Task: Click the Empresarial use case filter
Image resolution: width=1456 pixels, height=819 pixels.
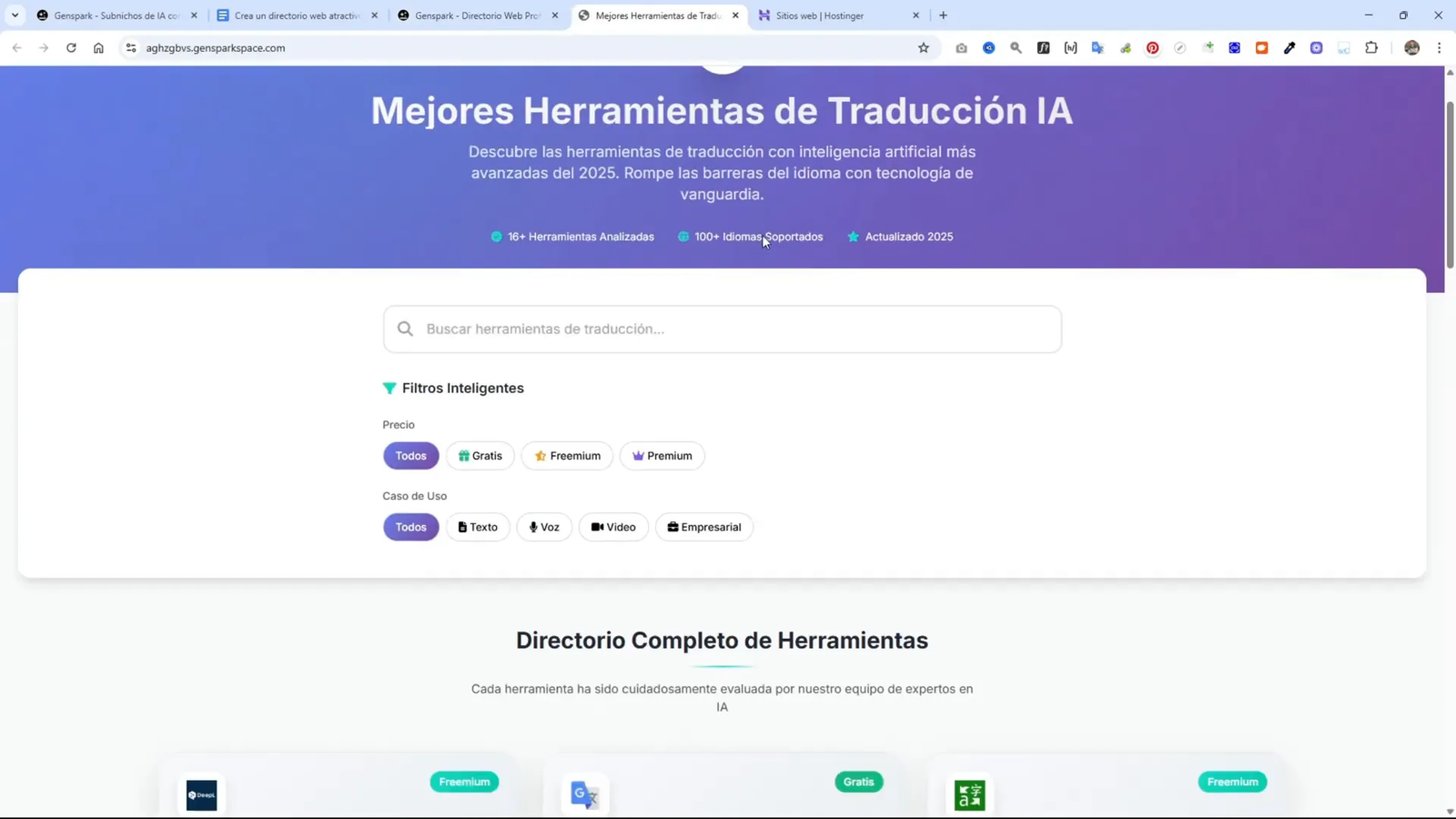Action: coord(703,526)
